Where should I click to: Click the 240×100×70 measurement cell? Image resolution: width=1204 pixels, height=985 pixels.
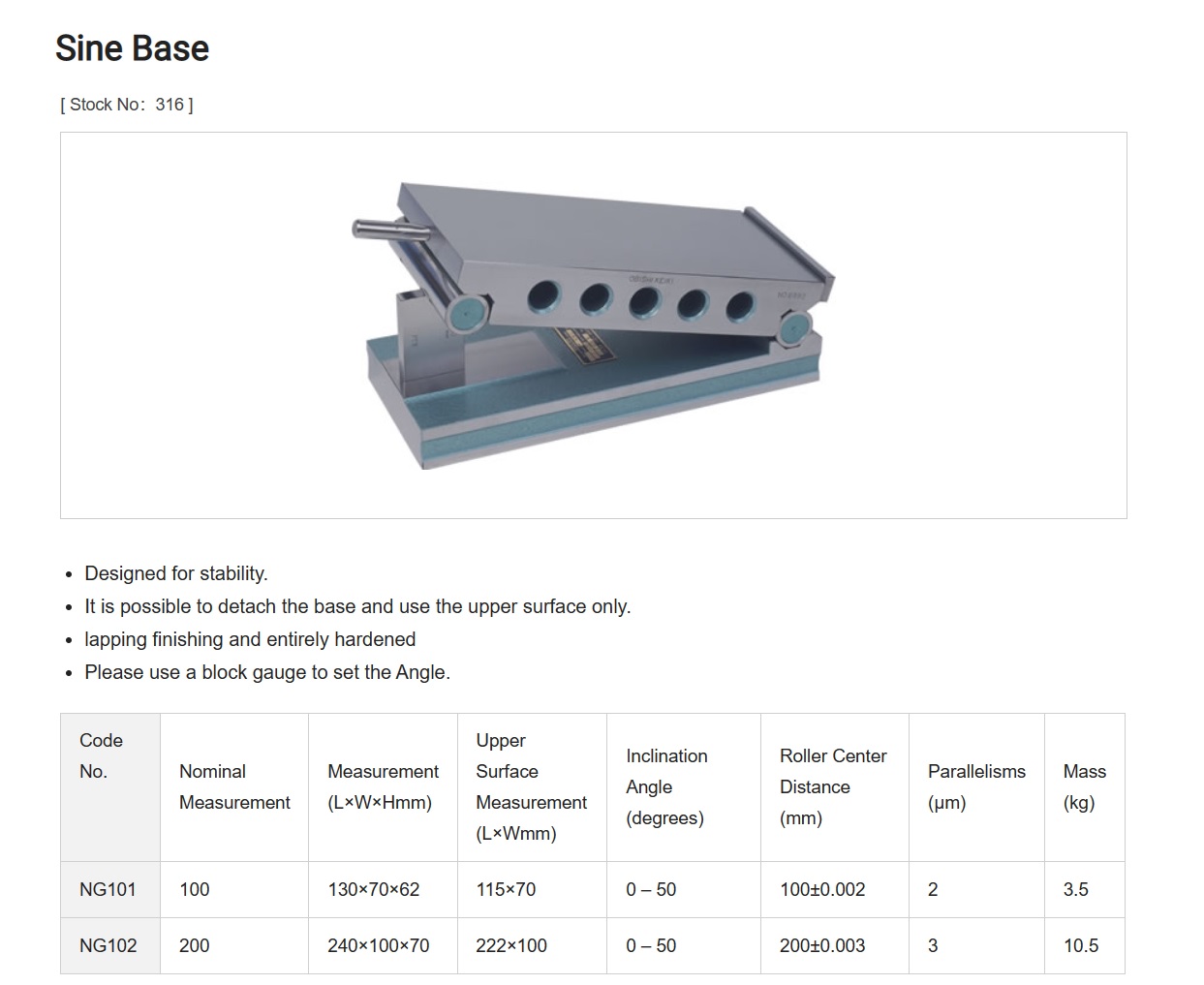pyautogui.click(x=378, y=945)
